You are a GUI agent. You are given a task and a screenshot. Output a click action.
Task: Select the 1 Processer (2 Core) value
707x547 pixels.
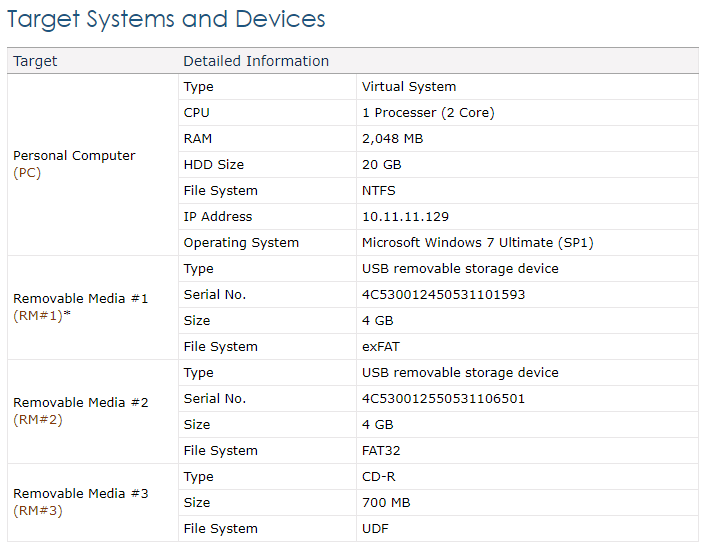coord(428,113)
